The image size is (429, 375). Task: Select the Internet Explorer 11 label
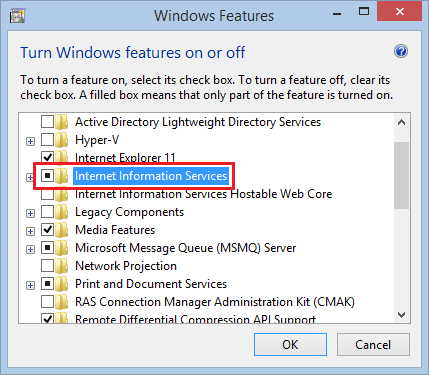(x=125, y=157)
